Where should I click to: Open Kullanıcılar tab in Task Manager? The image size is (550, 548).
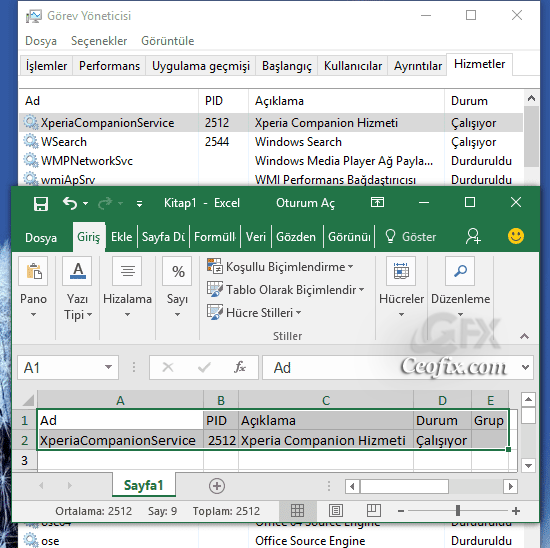(x=353, y=66)
